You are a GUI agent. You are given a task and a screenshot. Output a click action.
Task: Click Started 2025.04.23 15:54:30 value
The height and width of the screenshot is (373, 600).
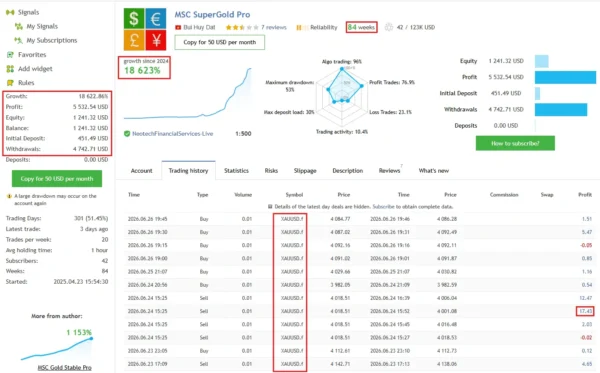coord(81,282)
